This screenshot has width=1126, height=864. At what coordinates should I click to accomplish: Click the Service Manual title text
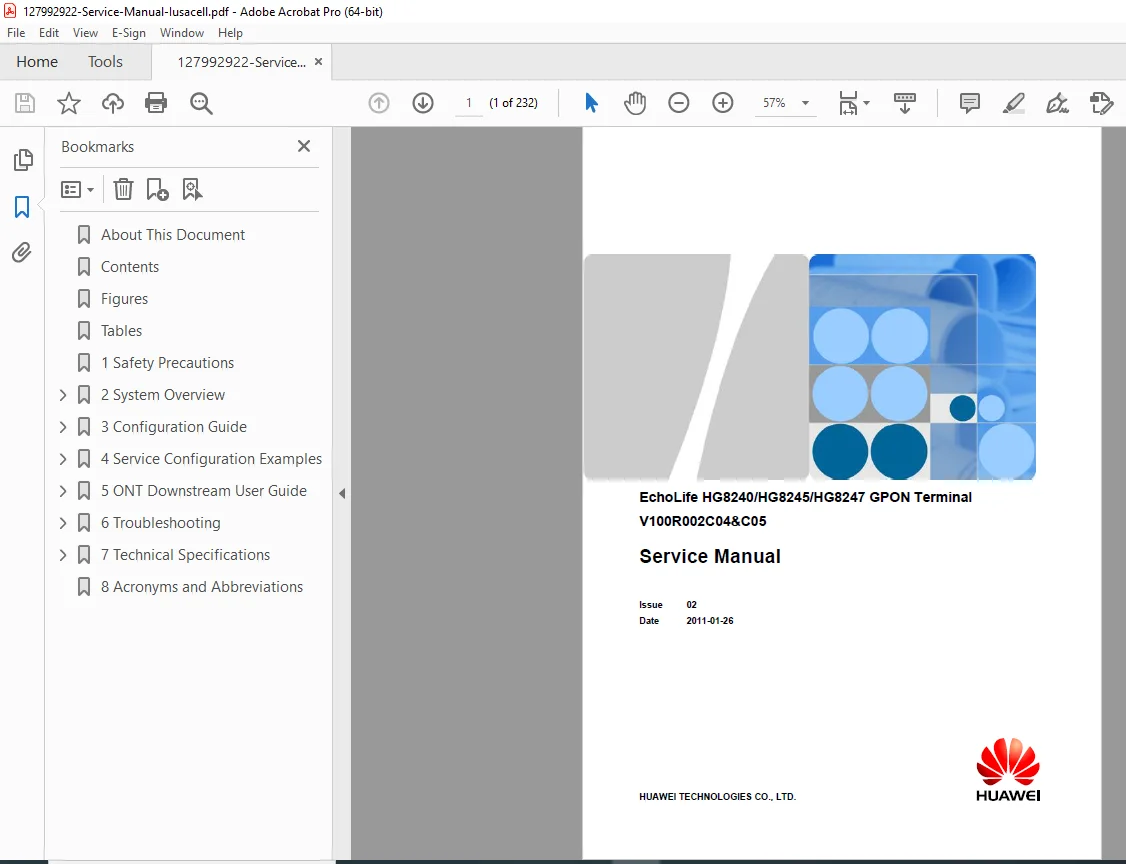tap(709, 557)
